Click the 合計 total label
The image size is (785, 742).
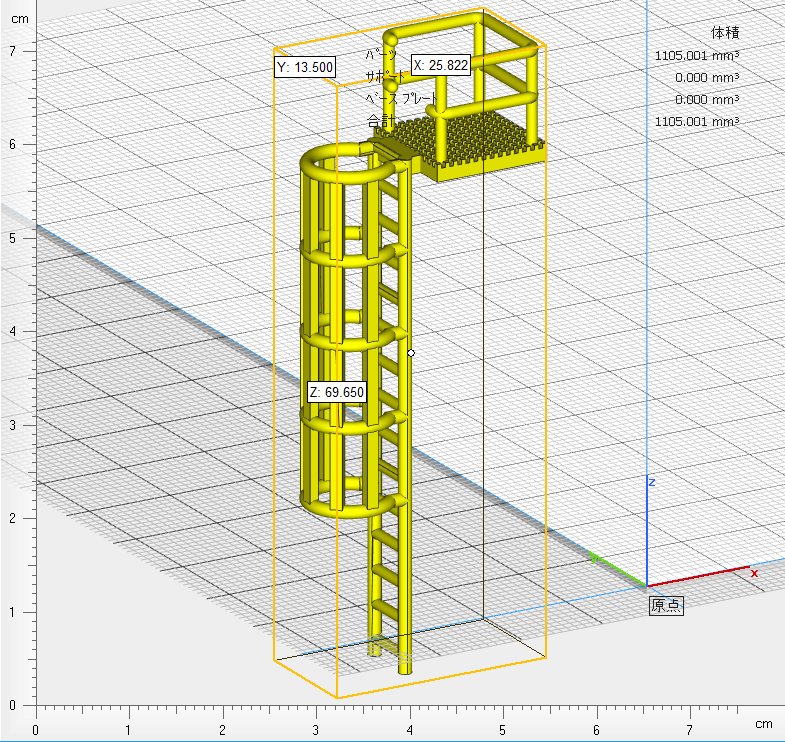coord(380,121)
